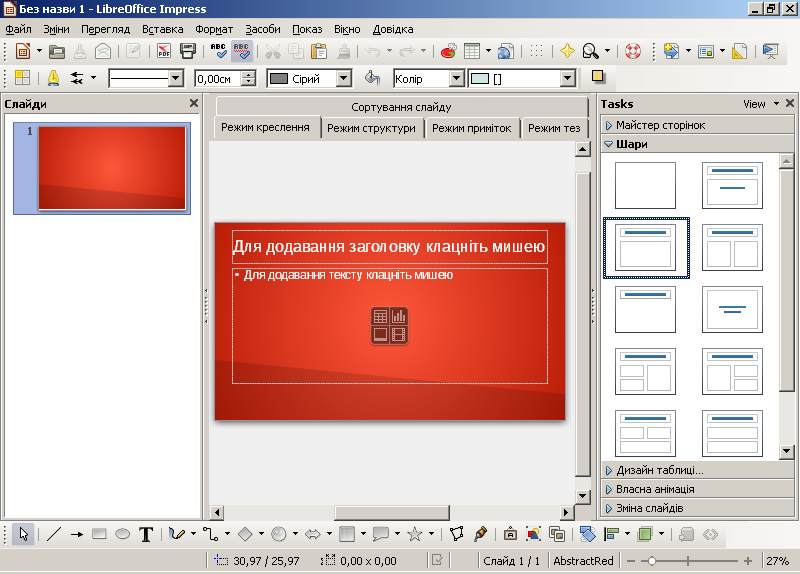
Task: Open the Формат menu
Action: coord(213,29)
